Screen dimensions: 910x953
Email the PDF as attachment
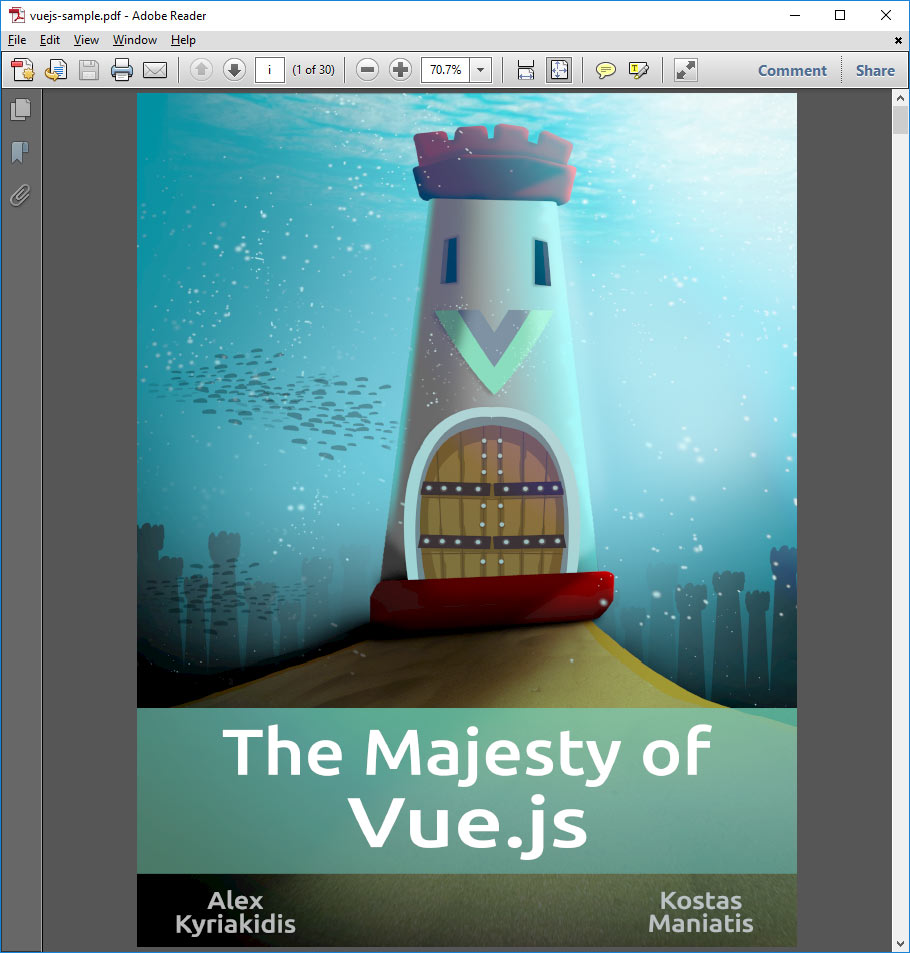tap(153, 70)
